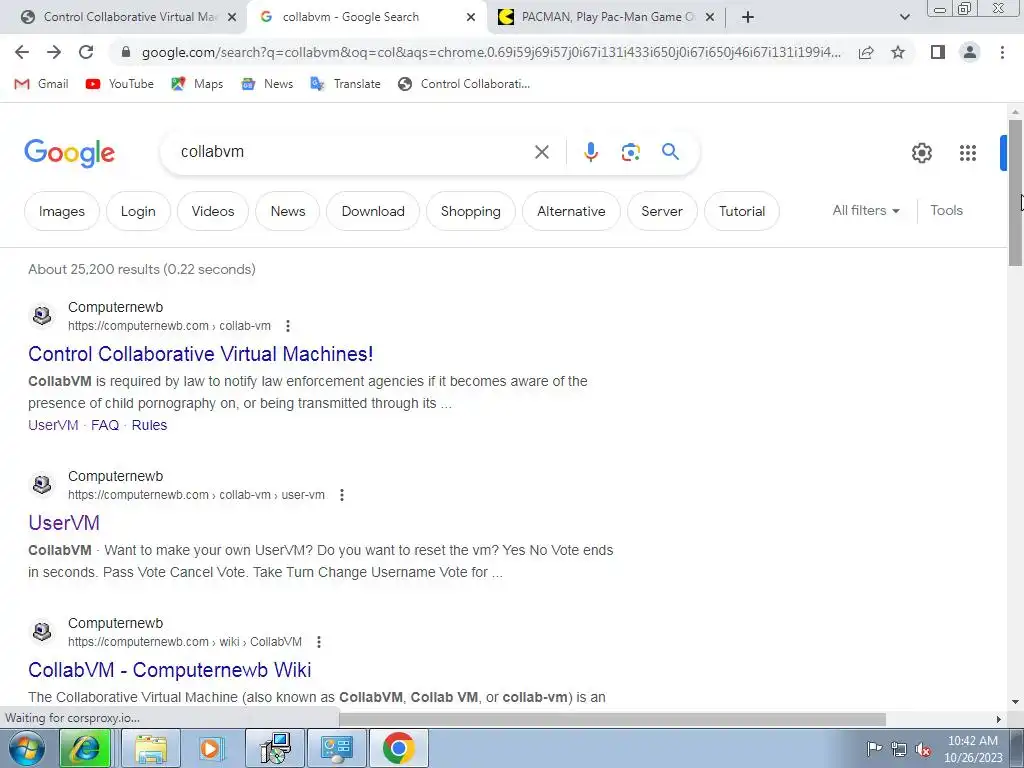Open Control Collaborative Virtual Machines! result

[x=200, y=353]
